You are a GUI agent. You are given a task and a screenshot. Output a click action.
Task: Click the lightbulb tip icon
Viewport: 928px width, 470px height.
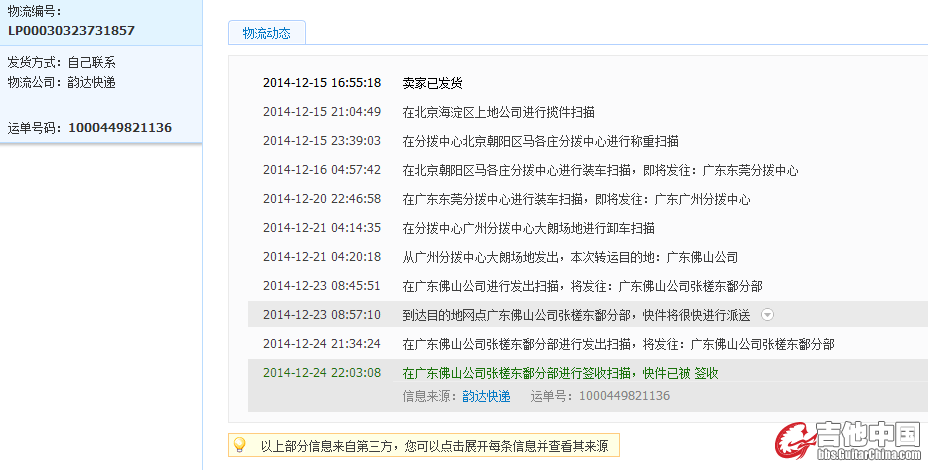[239, 445]
